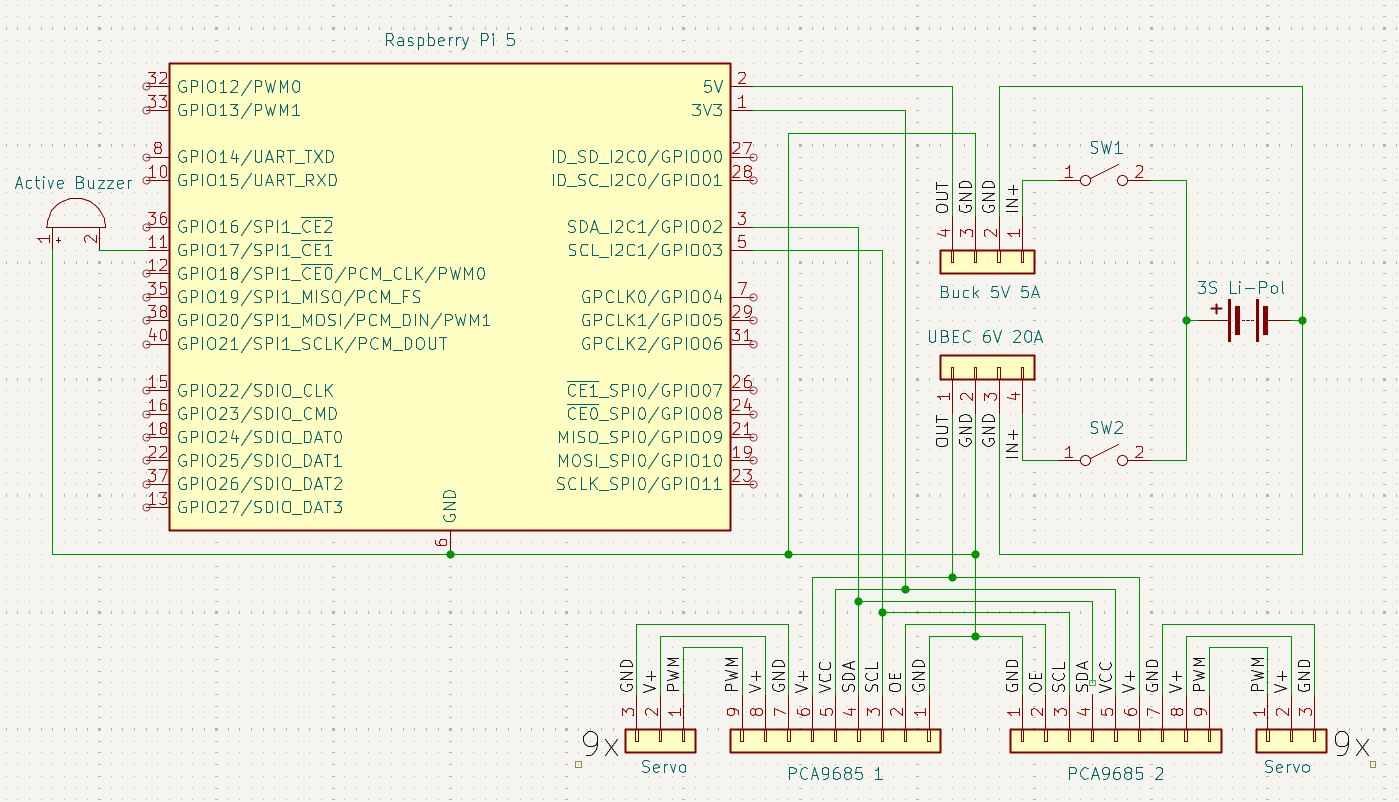The image size is (1399, 802).
Task: Click the "3S Li-Pol" battery label
Action: (x=1241, y=288)
